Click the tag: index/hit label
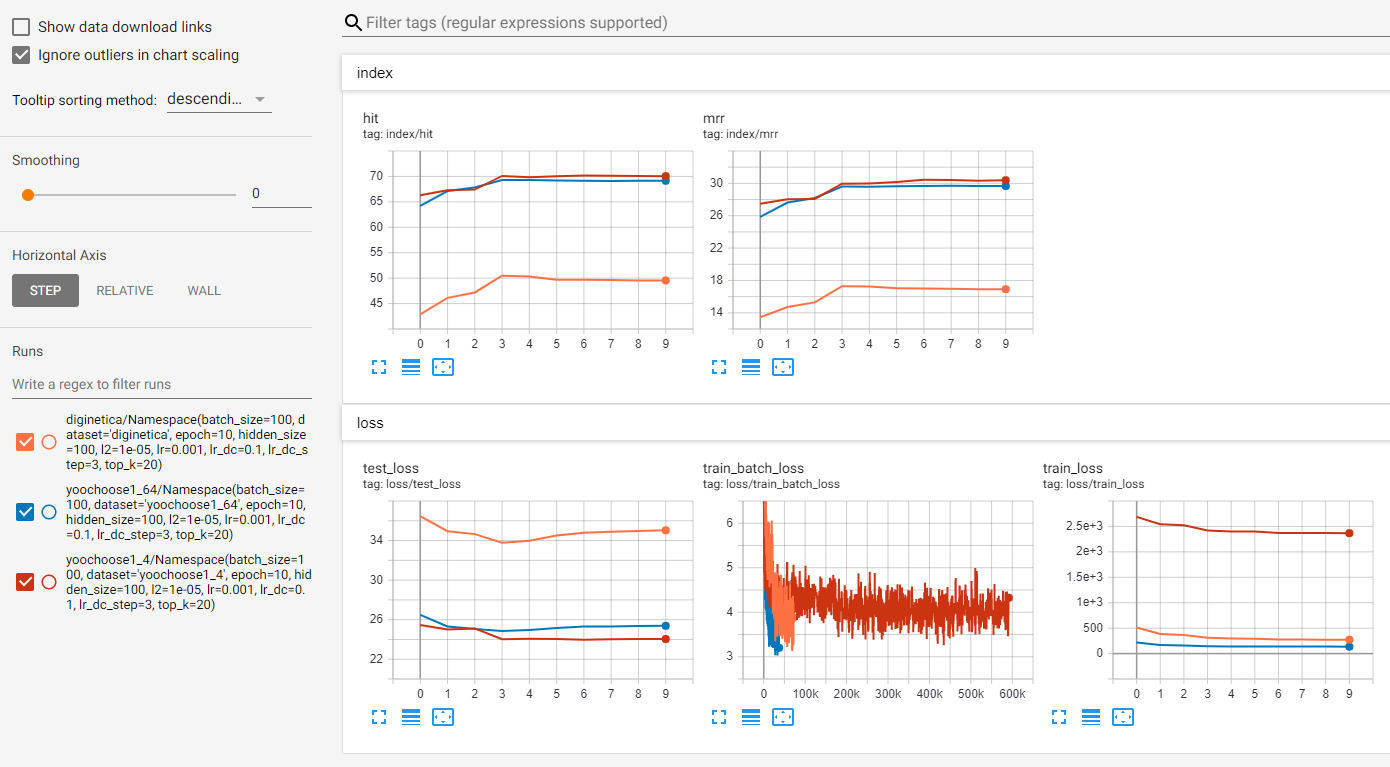This screenshot has width=1390, height=767. 398,134
